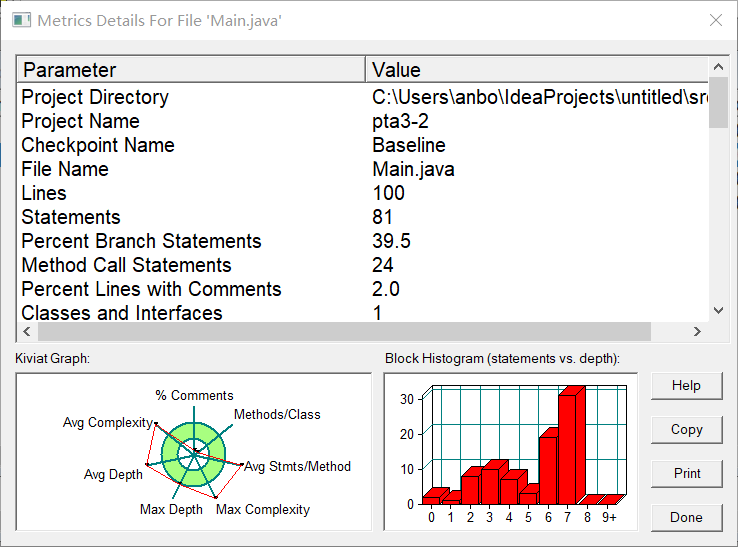Select the Percent Lines with Comments row
Screen dimensions: 738x547
pos(362,290)
